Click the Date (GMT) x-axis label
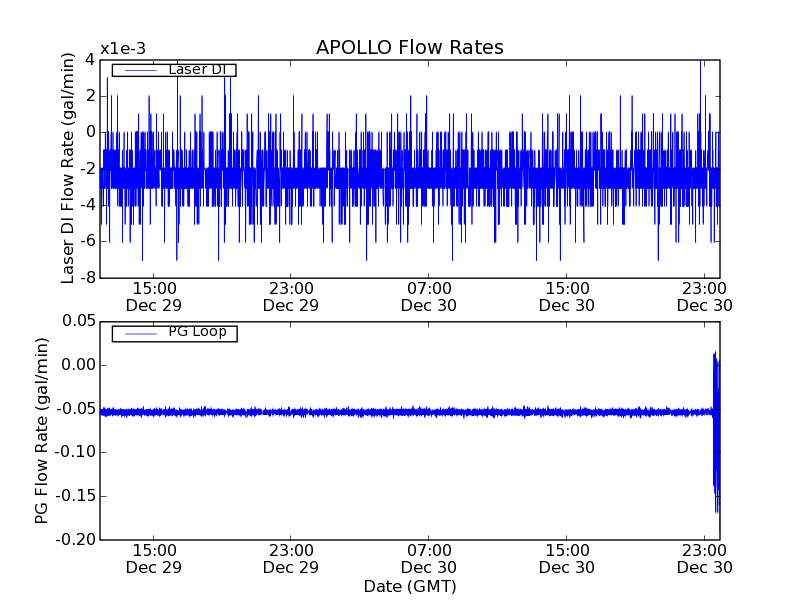This screenshot has width=800, height=600. click(409, 586)
